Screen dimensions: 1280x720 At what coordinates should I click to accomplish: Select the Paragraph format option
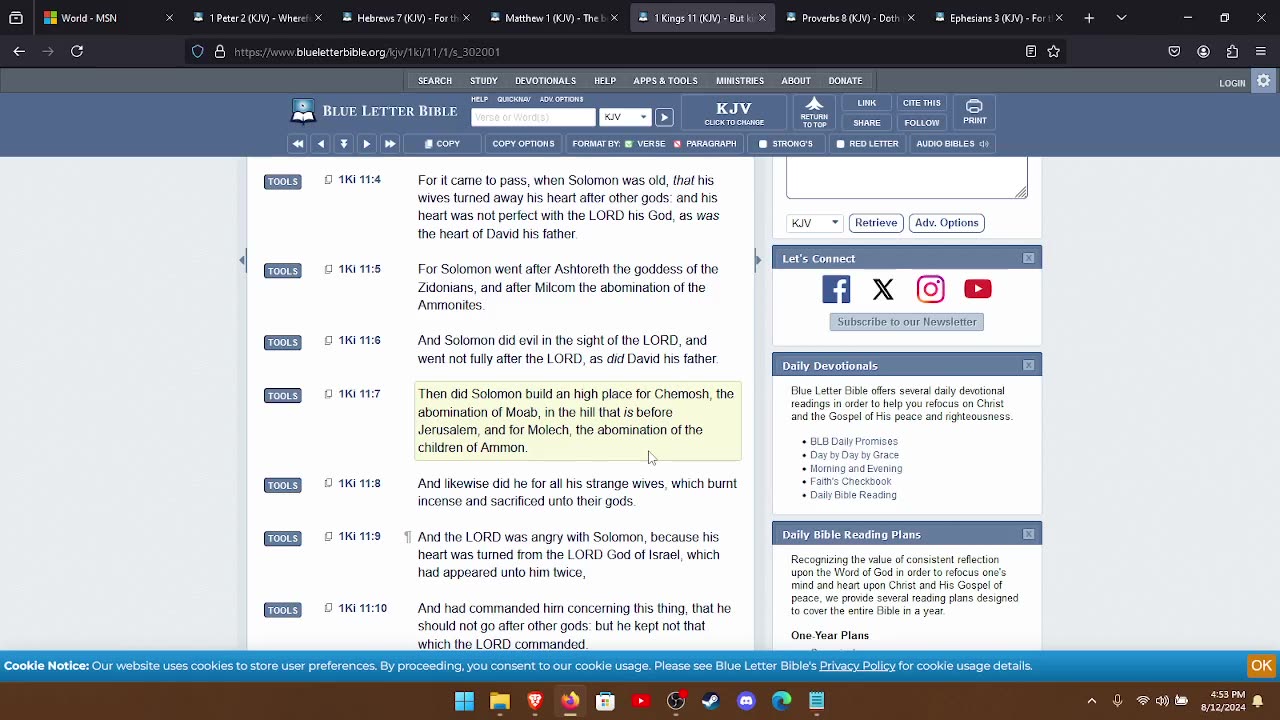(x=704, y=144)
